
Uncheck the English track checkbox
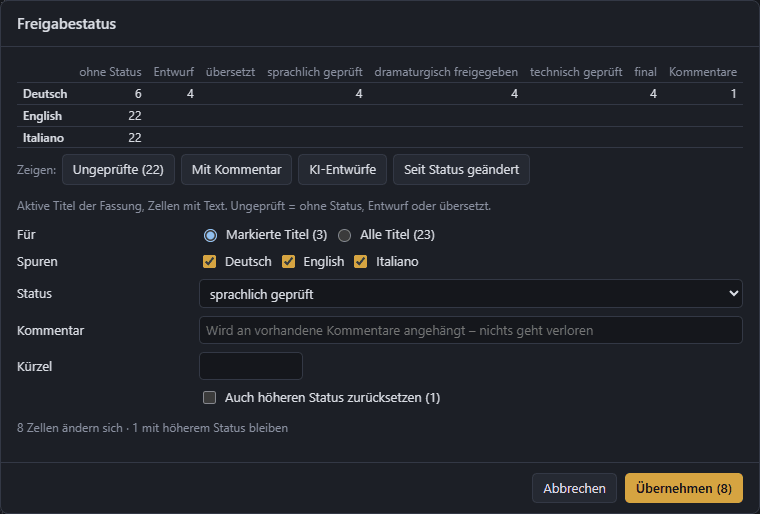click(x=288, y=262)
